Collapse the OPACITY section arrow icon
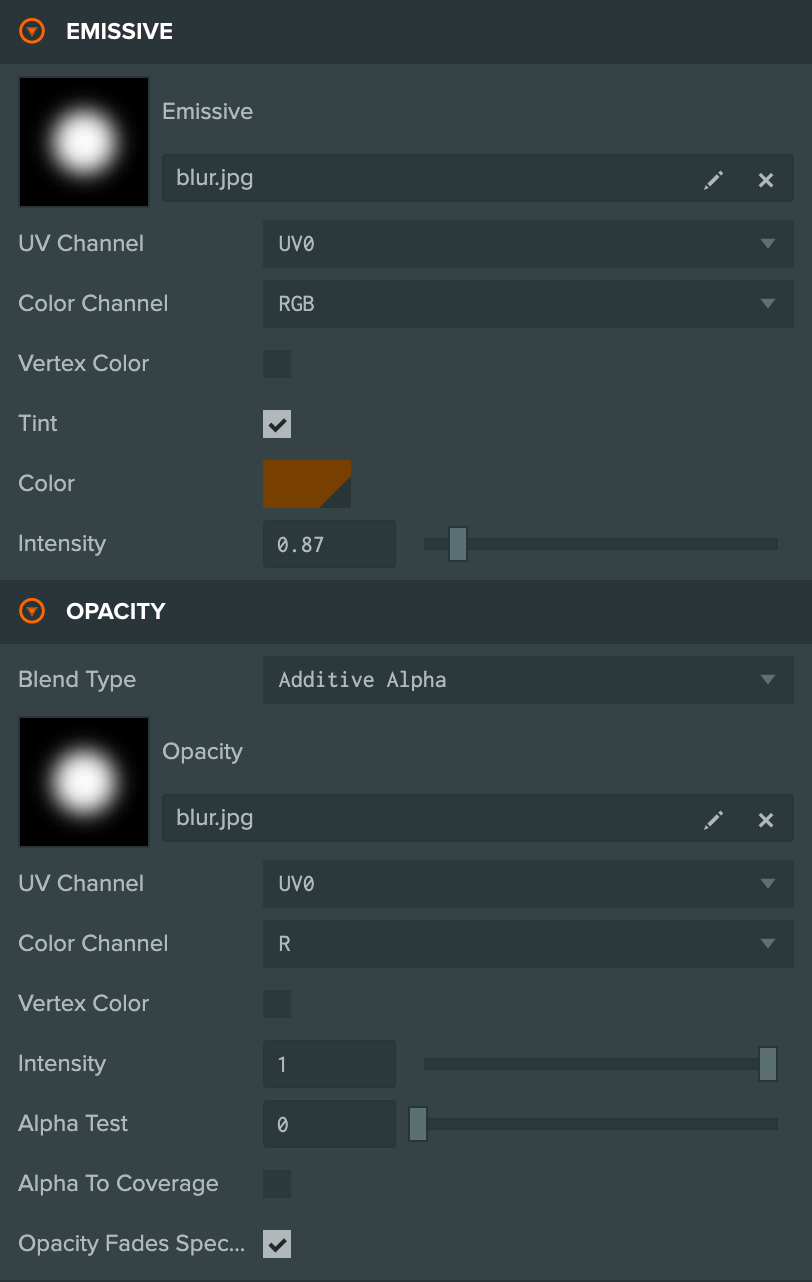Image resolution: width=812 pixels, height=1282 pixels. 32,611
